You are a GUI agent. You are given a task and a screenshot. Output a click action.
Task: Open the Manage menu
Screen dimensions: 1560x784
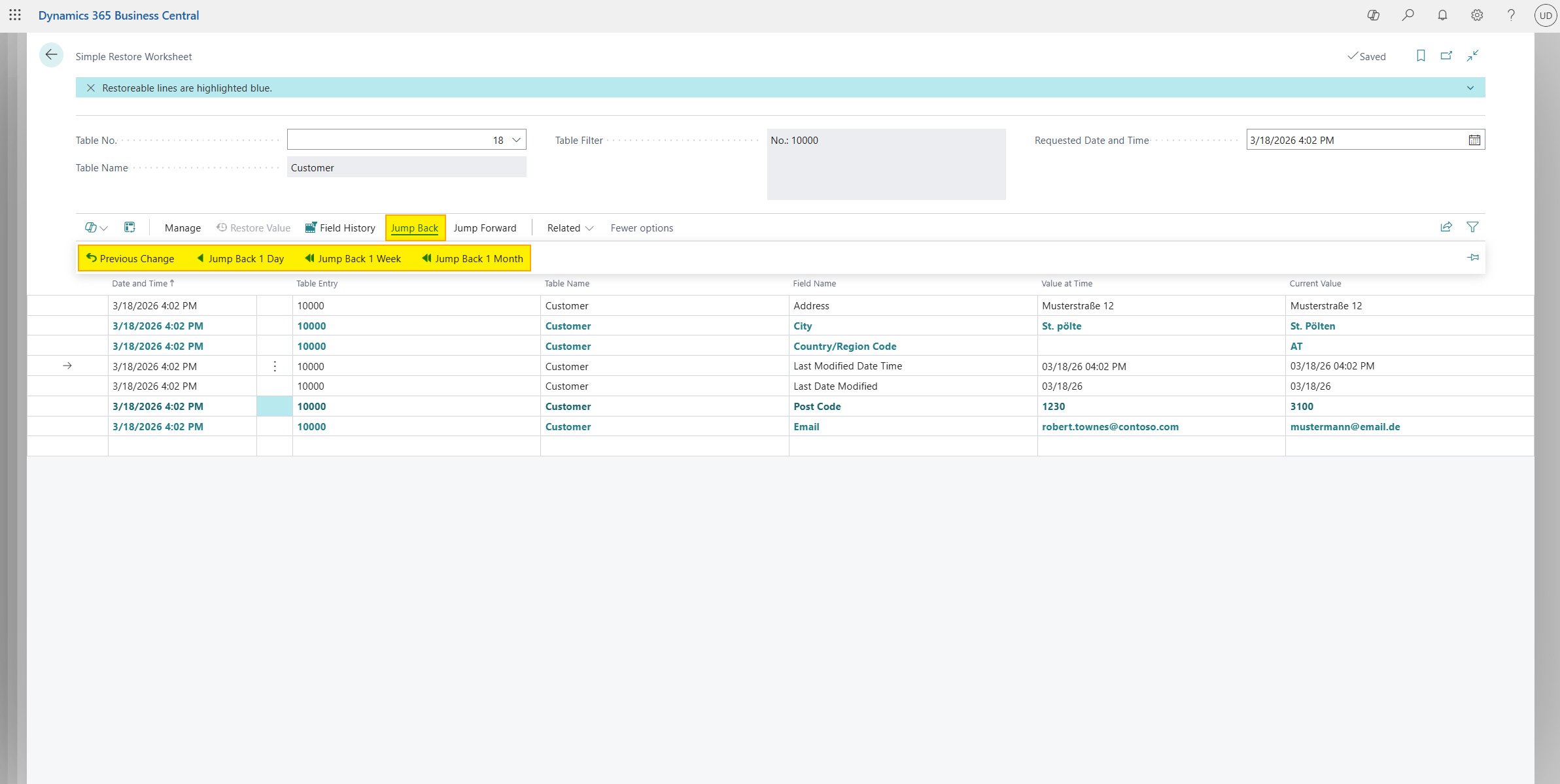(182, 228)
